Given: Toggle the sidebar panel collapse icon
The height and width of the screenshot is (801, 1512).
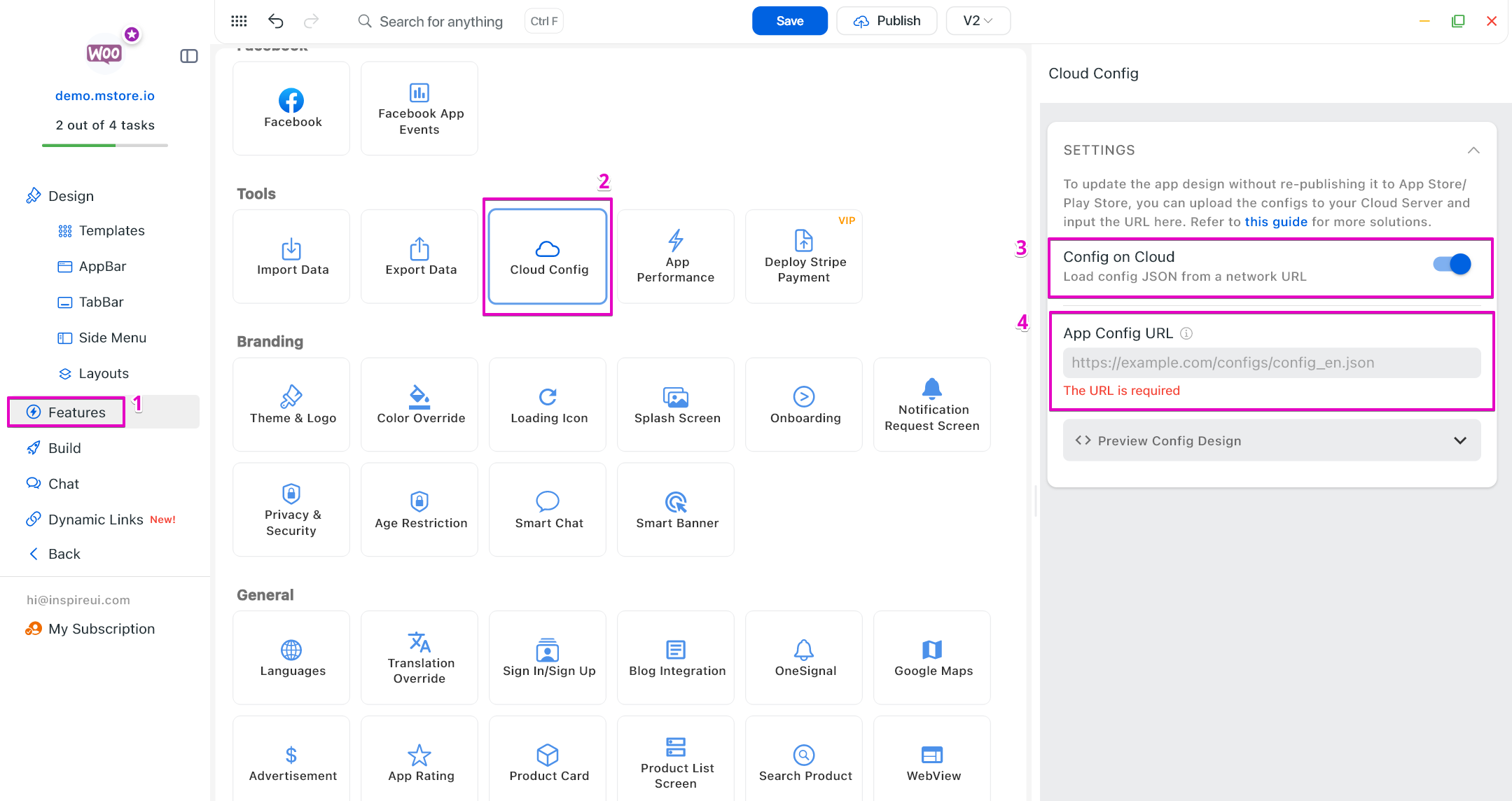Looking at the screenshot, I should [189, 56].
